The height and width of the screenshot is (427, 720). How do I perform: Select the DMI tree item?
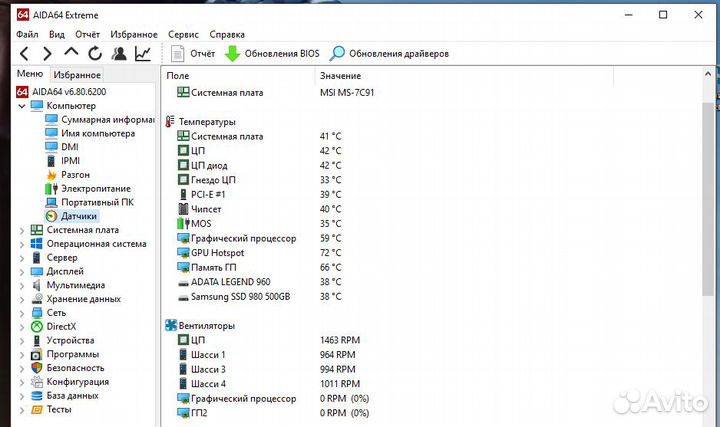(x=62, y=147)
